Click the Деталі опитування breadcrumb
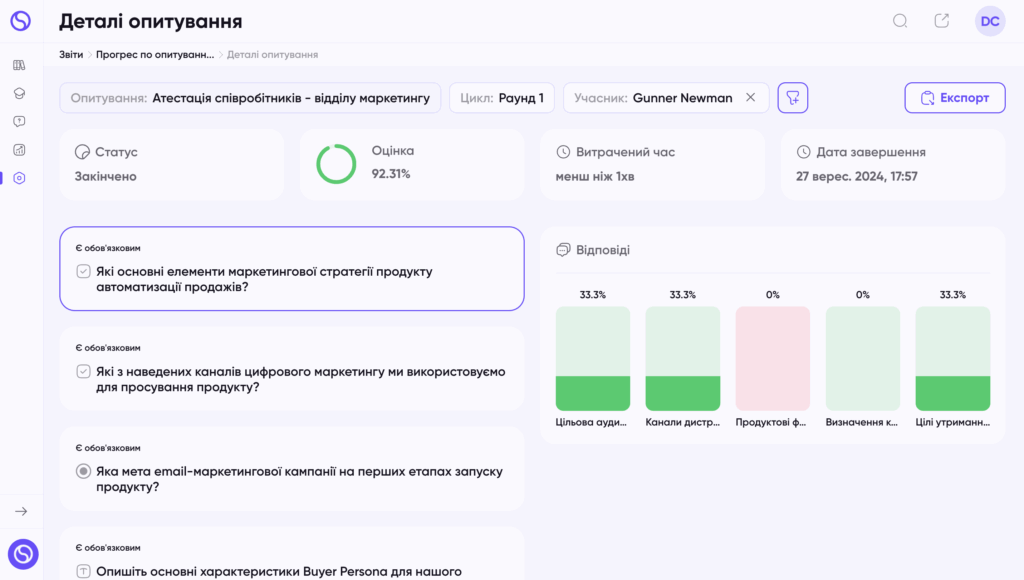The height and width of the screenshot is (580, 1024). [x=272, y=55]
